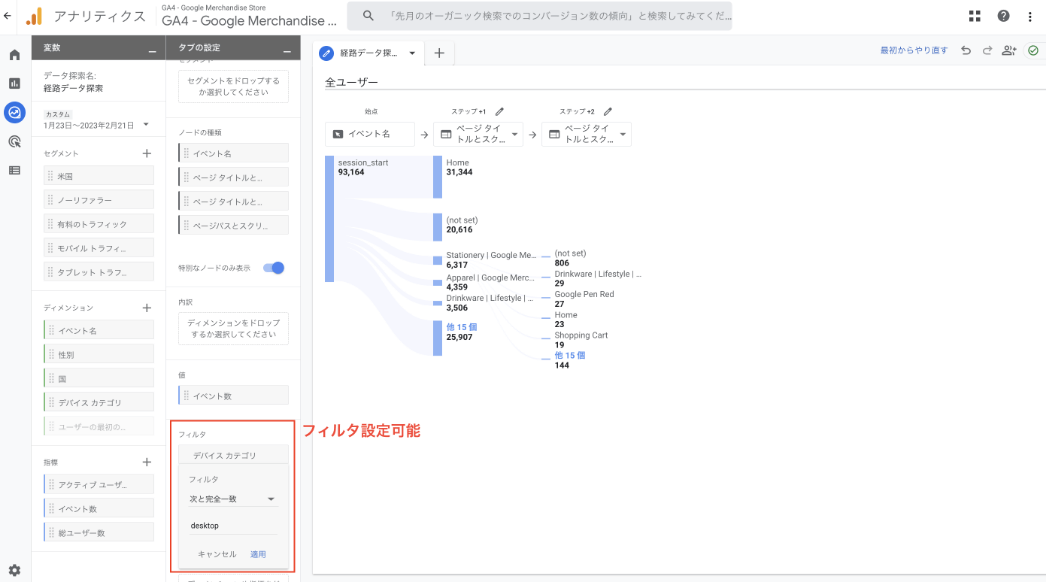Screen dimensions: 1046x582
Task: Click the Stationery node with 6,317
Action: (438, 260)
